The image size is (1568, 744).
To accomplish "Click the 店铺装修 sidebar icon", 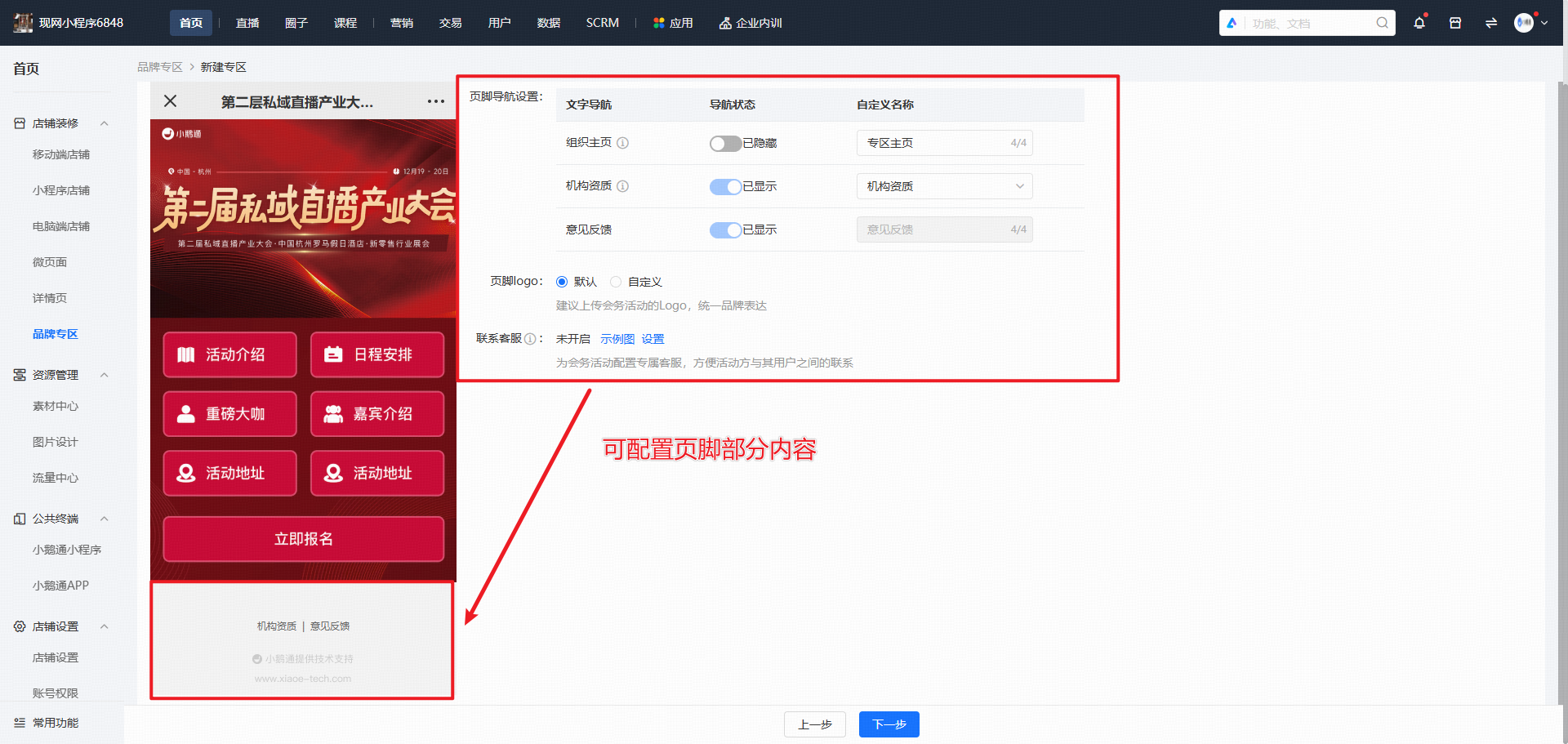I will coord(20,123).
